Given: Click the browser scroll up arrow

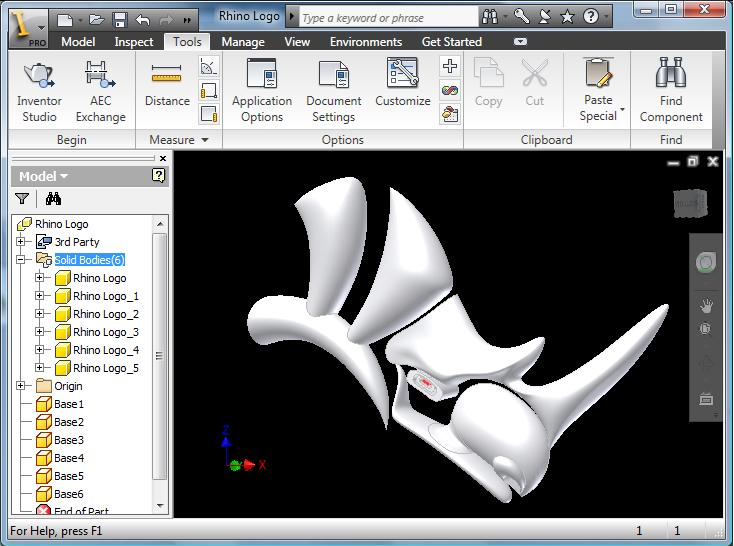Looking at the screenshot, I should point(160,224).
